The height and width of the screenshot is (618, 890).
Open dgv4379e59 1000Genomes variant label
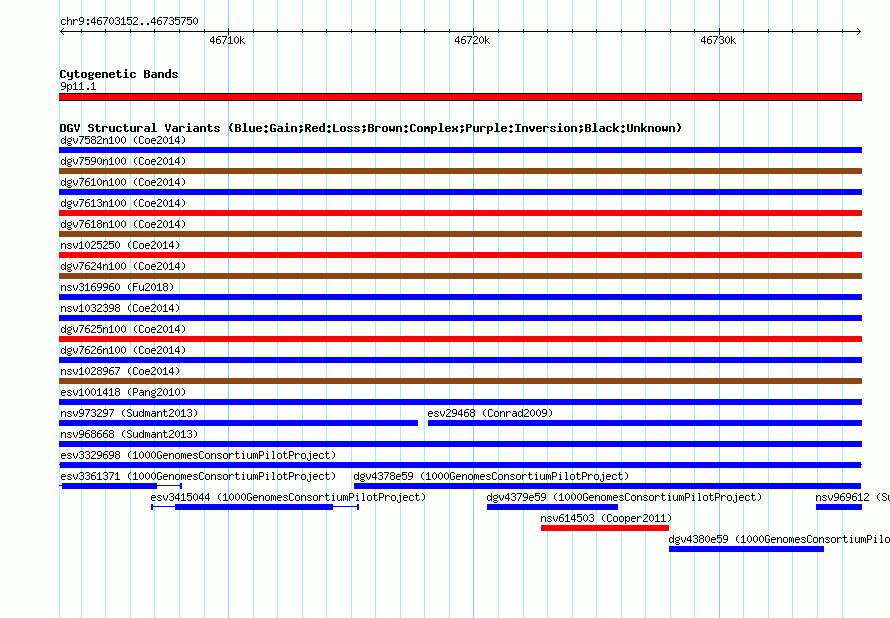tap(624, 497)
